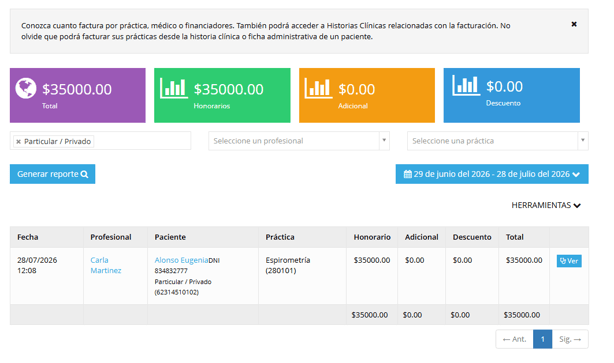Click the (62314510102) patient number
Viewport: 614px width, 363px height.
click(177, 292)
